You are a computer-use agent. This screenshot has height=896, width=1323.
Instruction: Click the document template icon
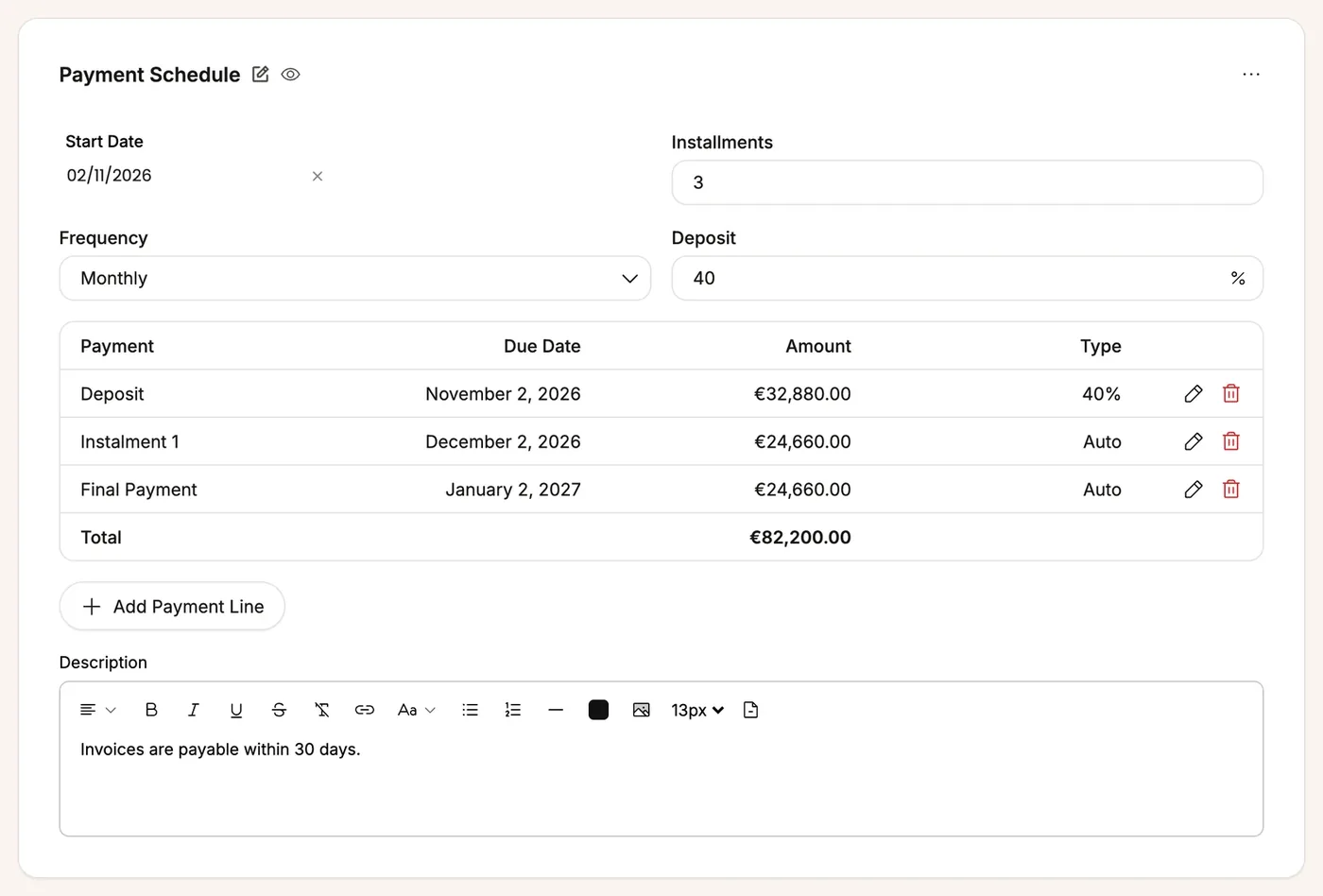click(751, 710)
